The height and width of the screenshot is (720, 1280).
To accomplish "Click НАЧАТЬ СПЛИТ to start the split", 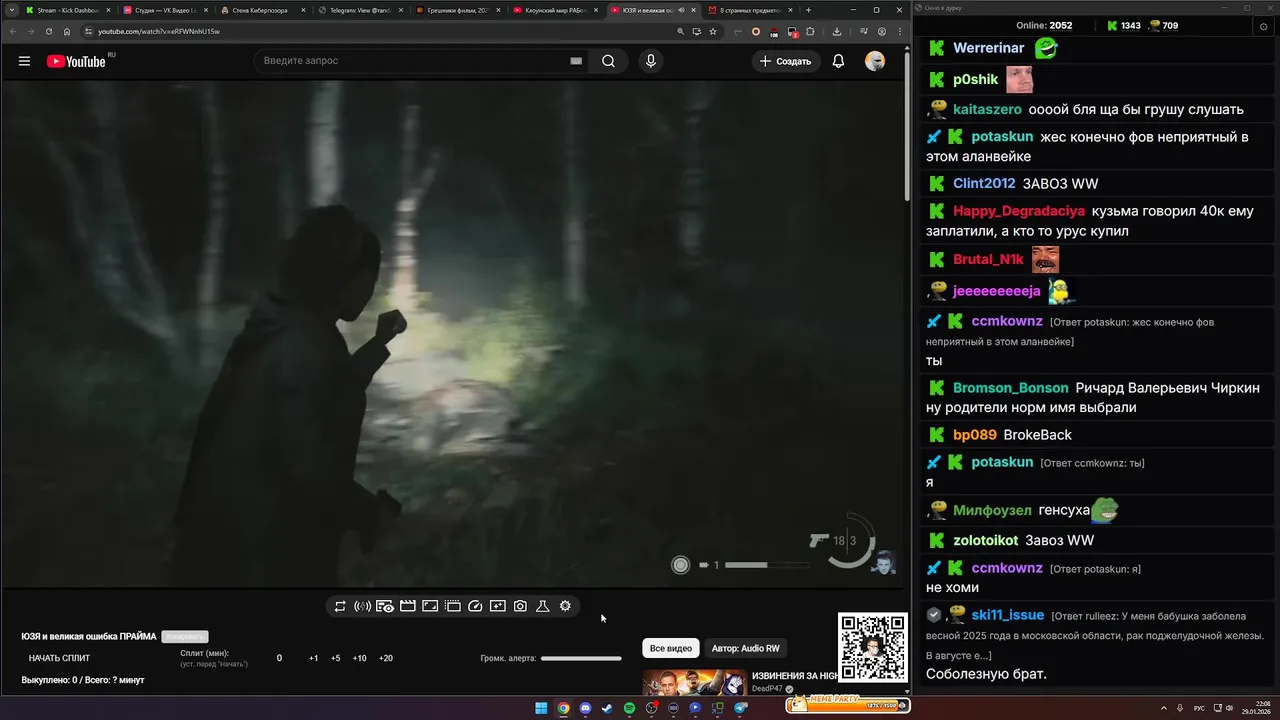I will [x=59, y=658].
